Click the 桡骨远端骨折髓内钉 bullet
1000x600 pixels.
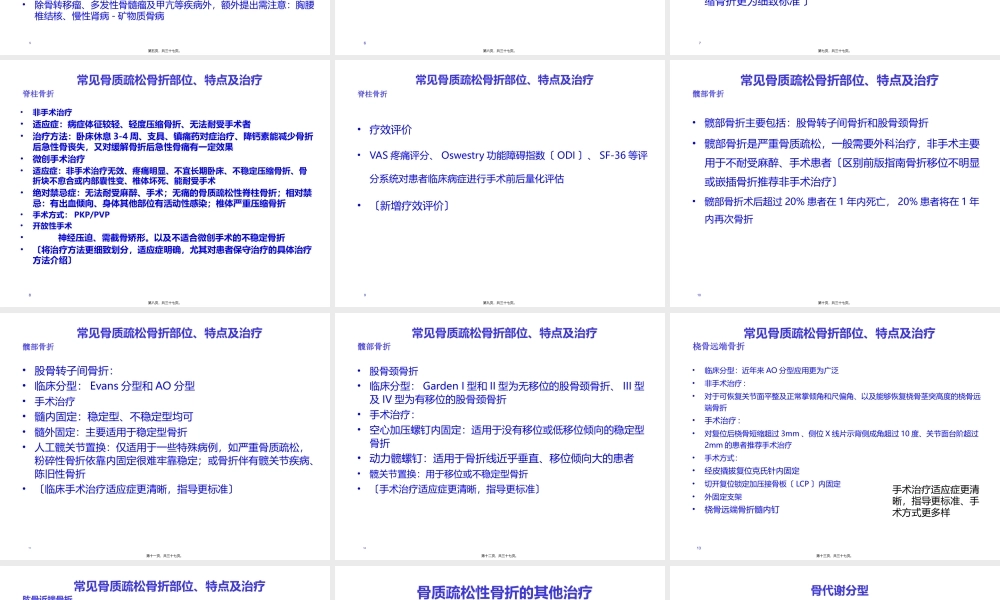[742, 509]
